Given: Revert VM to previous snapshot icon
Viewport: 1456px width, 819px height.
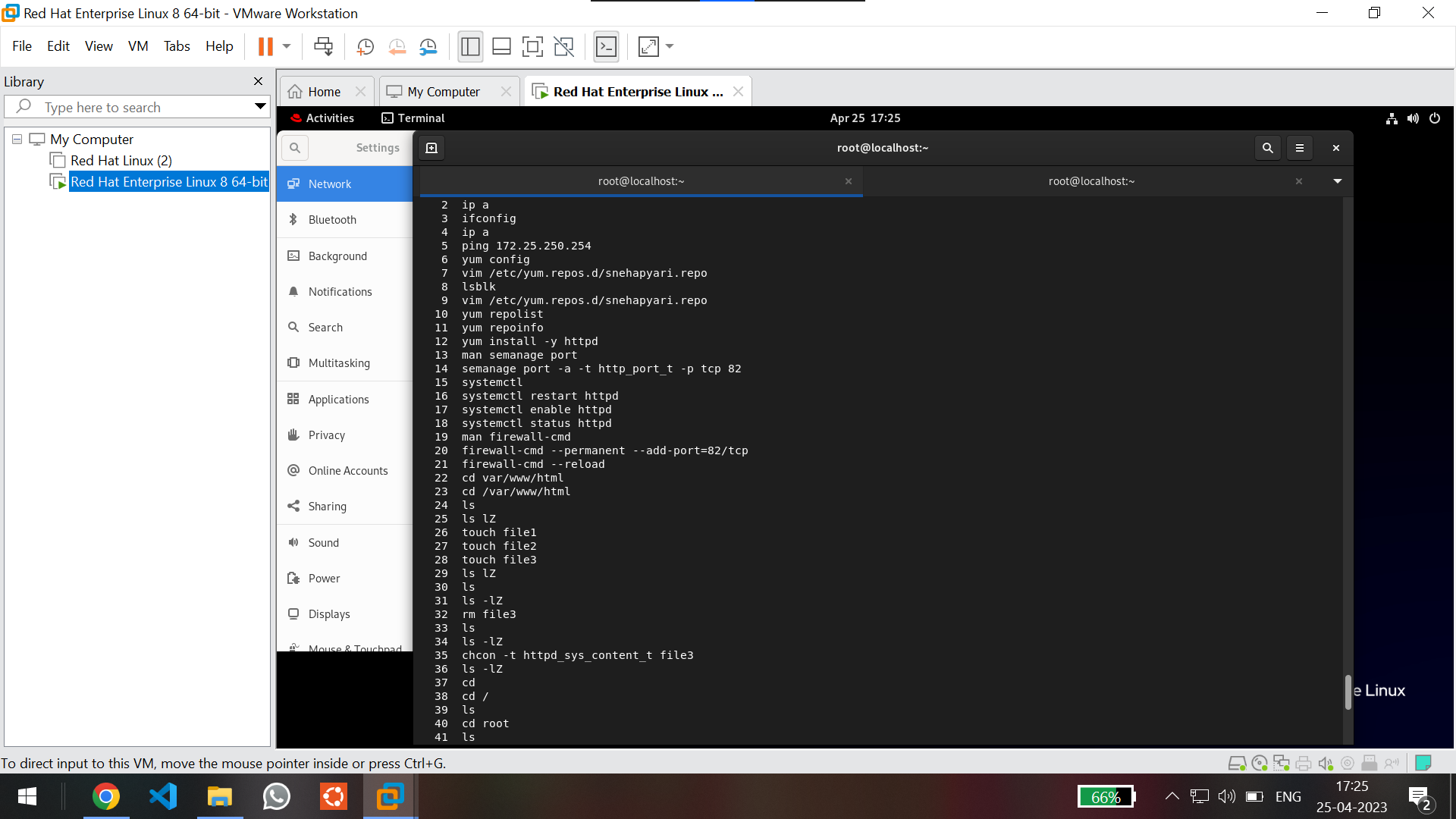Looking at the screenshot, I should pyautogui.click(x=397, y=47).
